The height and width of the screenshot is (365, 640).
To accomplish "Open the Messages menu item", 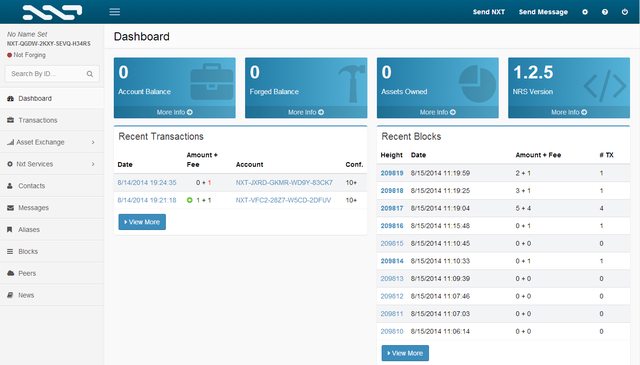I will coord(52,208).
